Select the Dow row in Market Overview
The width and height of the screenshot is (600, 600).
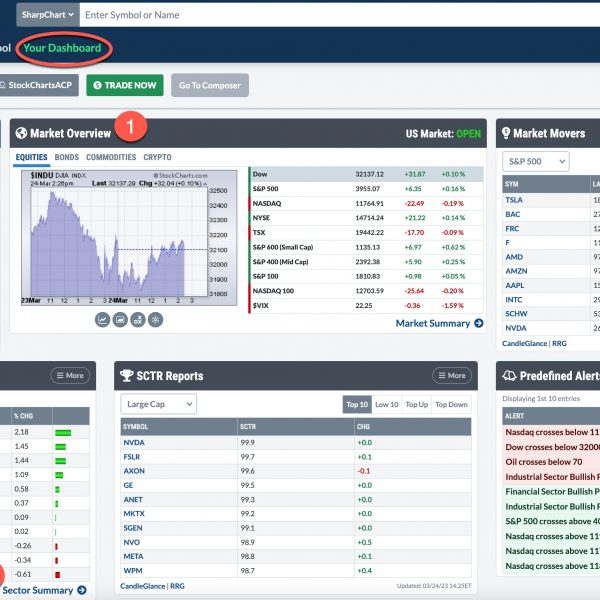[367, 174]
